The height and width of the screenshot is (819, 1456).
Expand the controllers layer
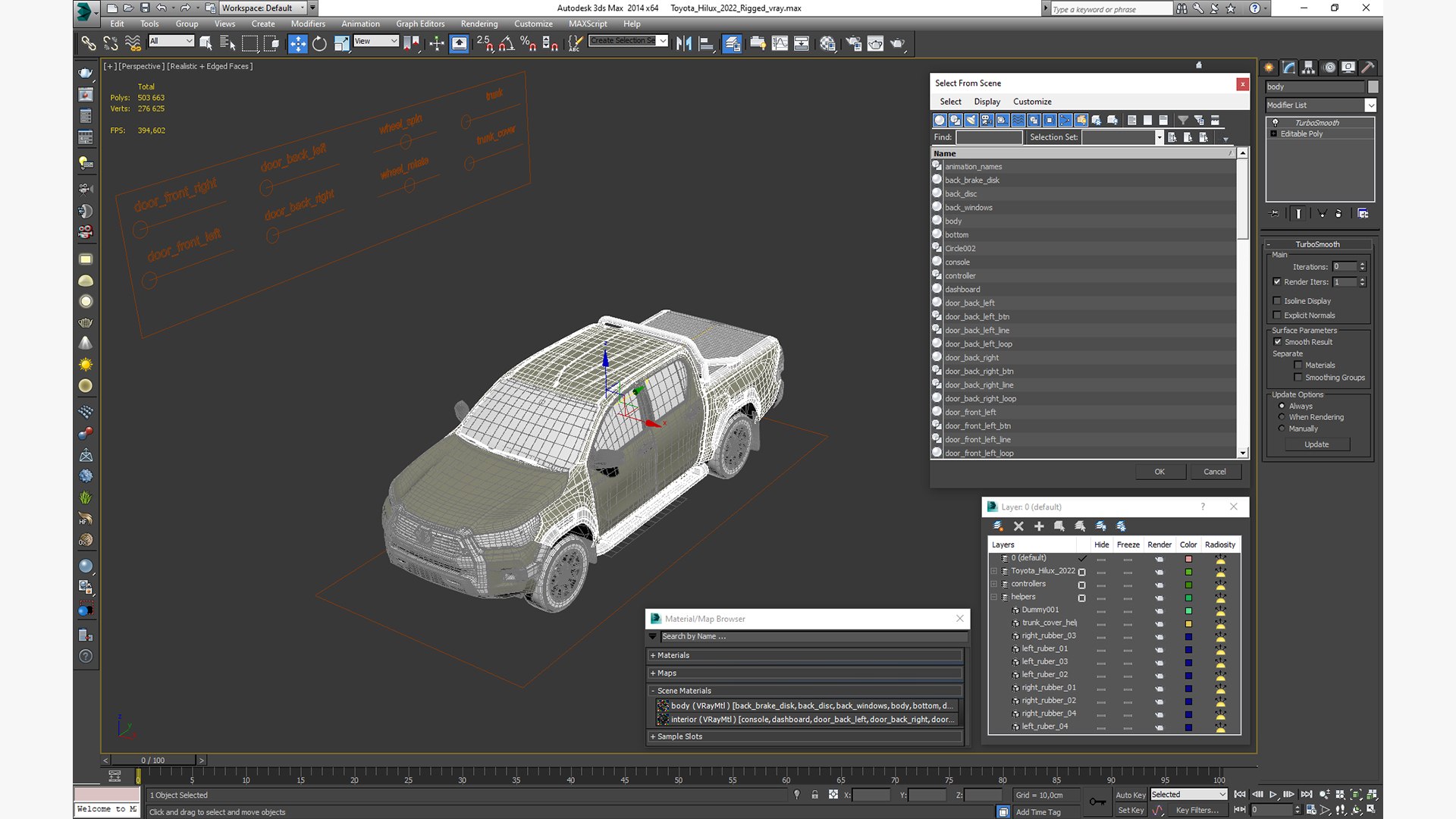coord(993,584)
